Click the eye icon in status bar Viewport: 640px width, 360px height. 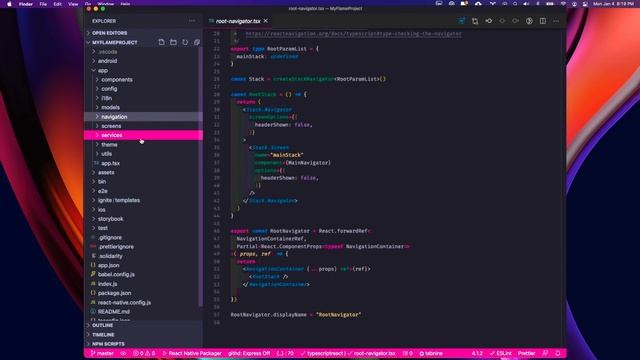[123, 353]
